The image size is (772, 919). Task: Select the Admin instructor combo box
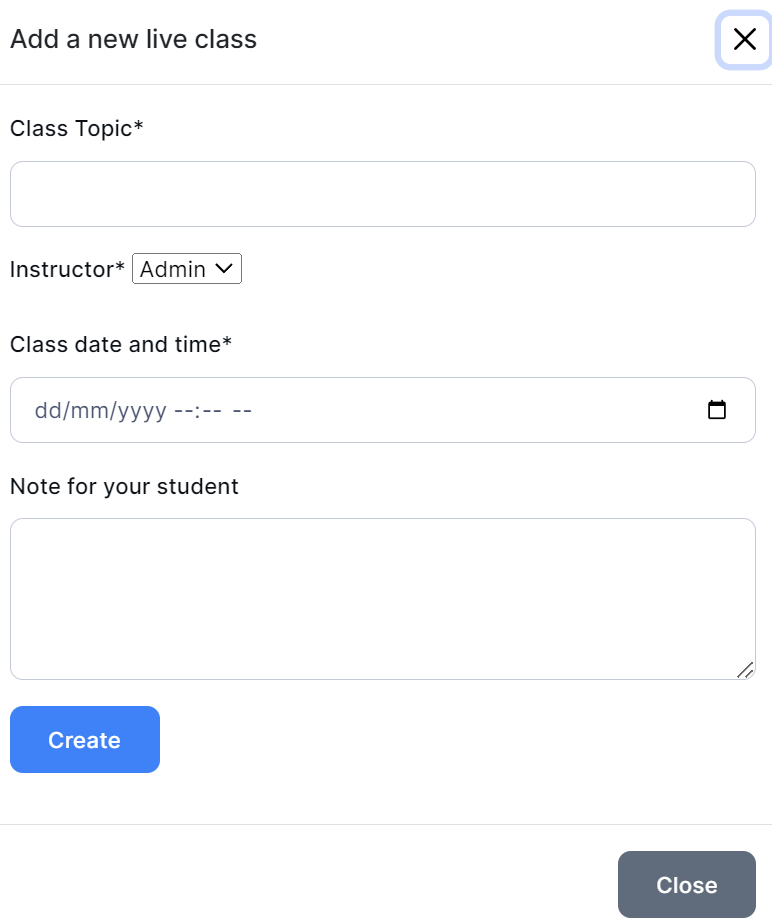tap(186, 269)
